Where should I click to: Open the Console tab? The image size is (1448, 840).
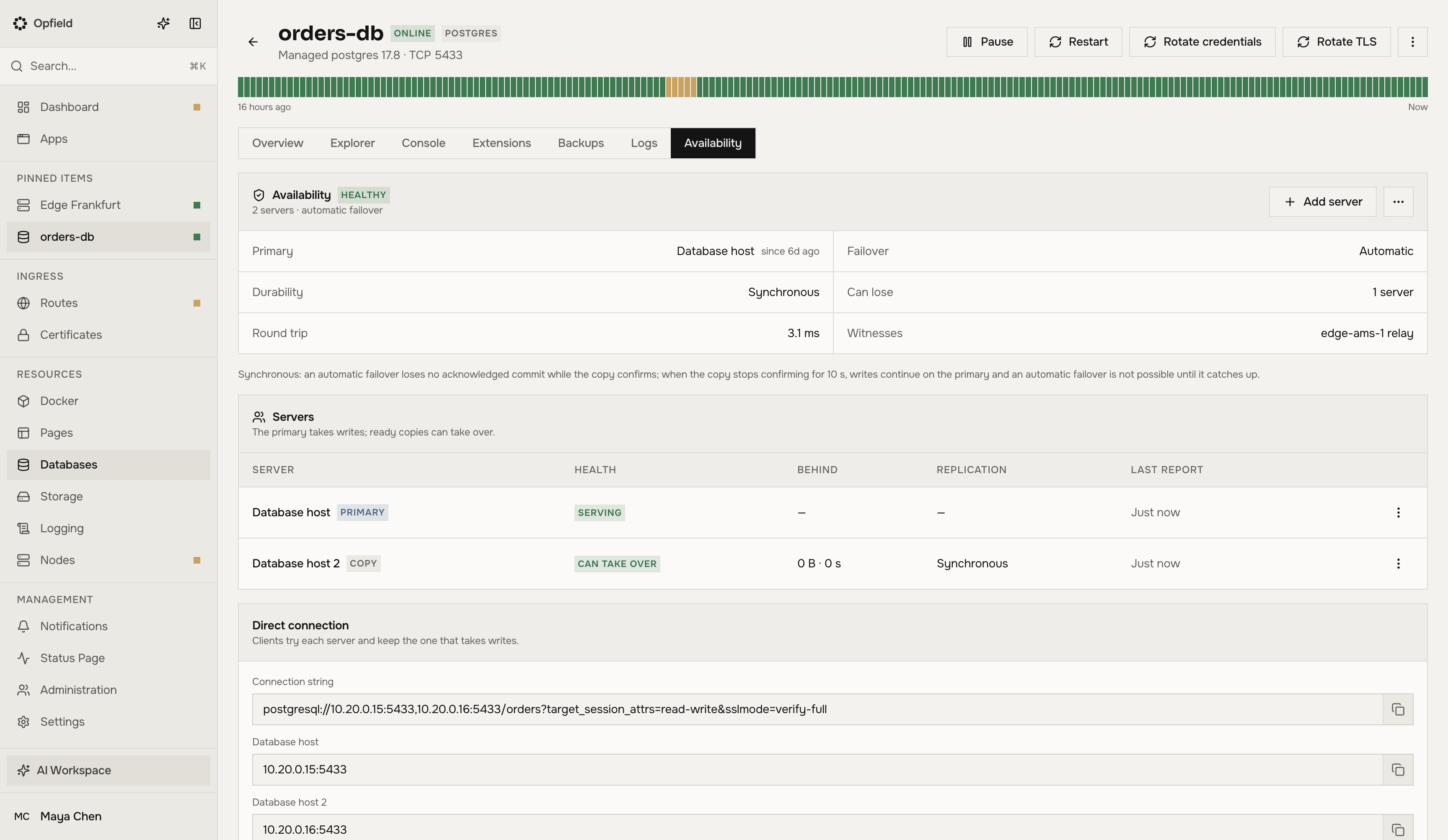click(424, 143)
